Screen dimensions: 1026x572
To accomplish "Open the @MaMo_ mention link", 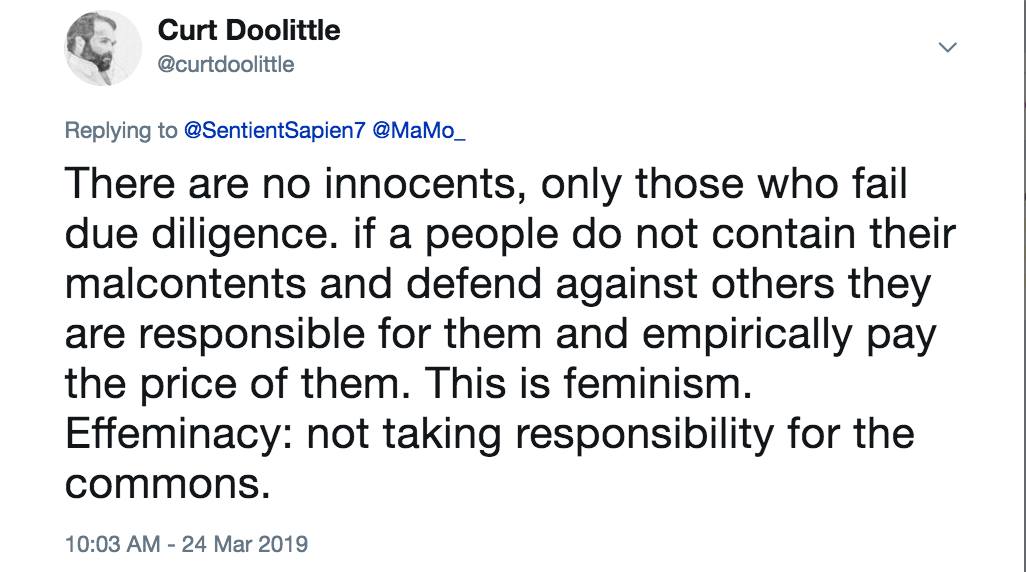I will pyautogui.click(x=419, y=132).
